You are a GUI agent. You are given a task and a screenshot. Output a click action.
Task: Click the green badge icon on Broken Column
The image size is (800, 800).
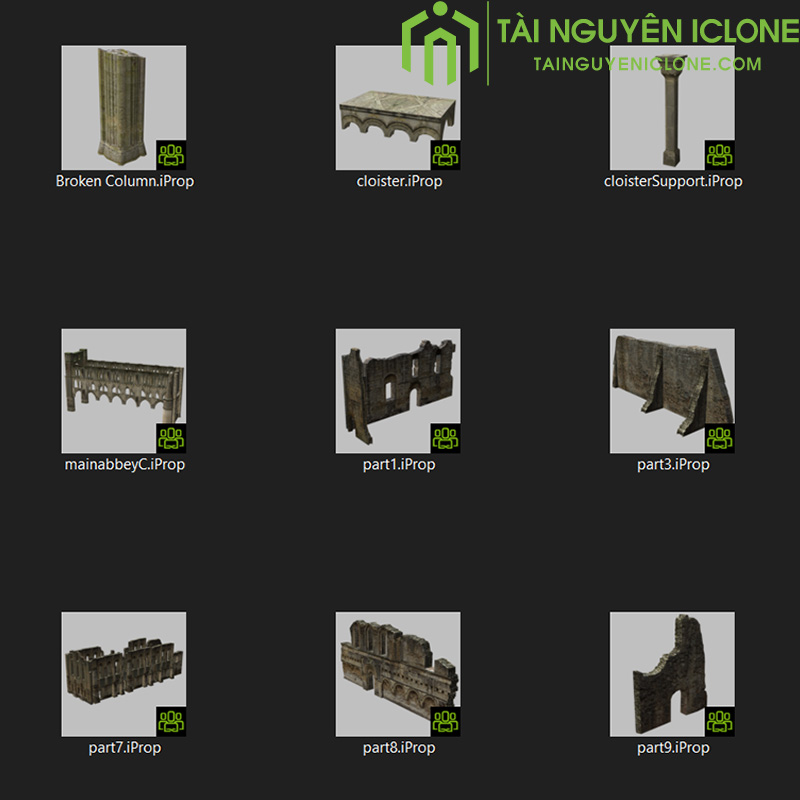[171, 155]
